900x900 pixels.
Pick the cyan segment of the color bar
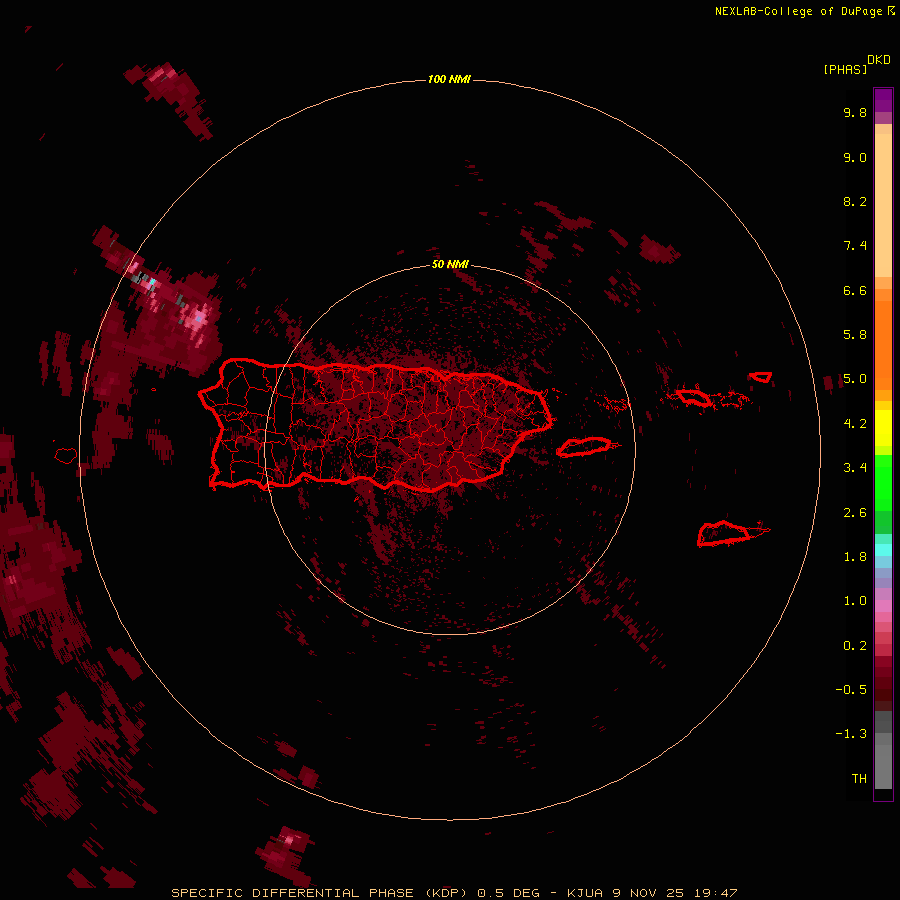click(883, 550)
